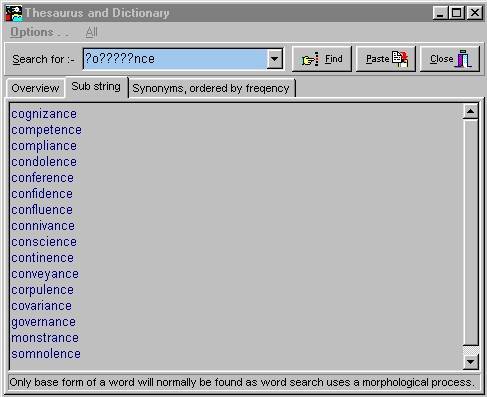Click the status bar morphological process message
Screen dimensions: 487x397
click(242, 382)
